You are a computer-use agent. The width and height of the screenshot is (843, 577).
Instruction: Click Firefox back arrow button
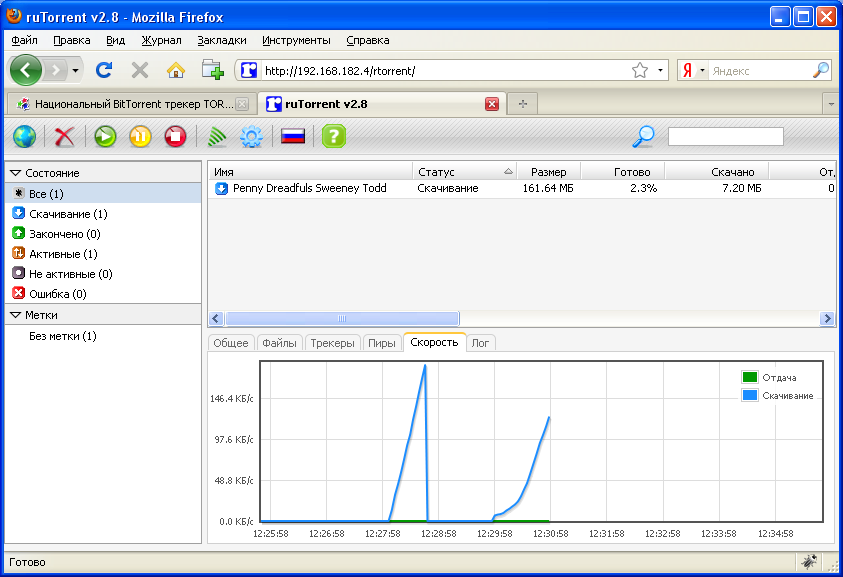coord(25,70)
